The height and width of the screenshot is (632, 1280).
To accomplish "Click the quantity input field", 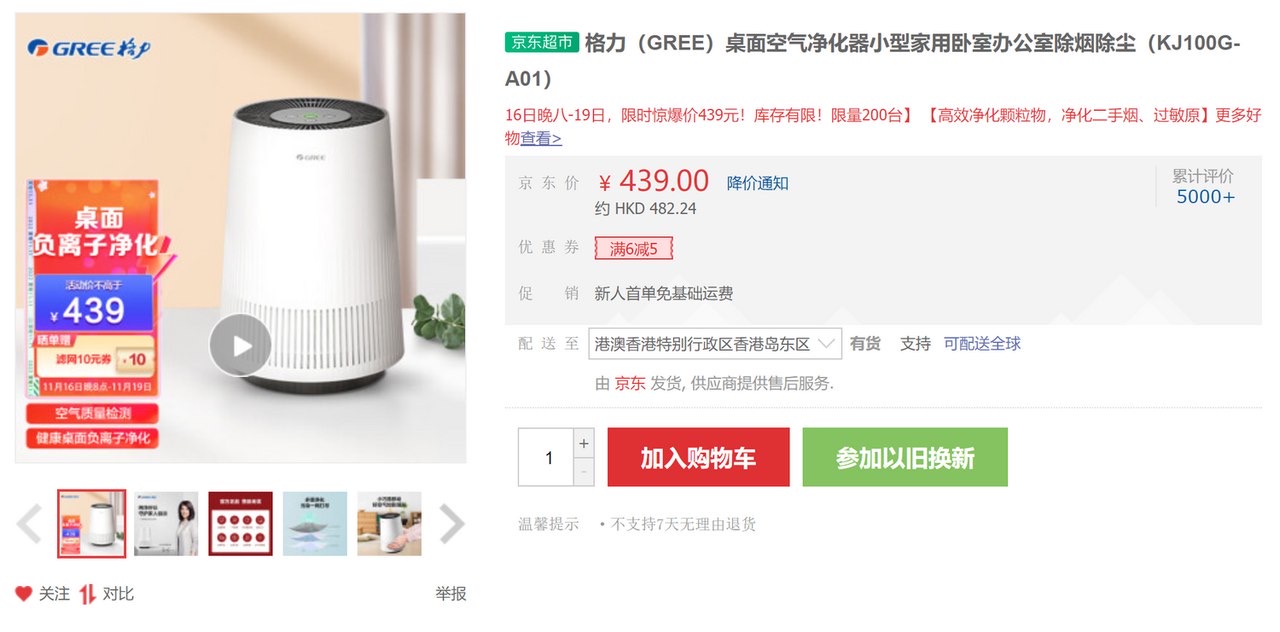I will [549, 457].
